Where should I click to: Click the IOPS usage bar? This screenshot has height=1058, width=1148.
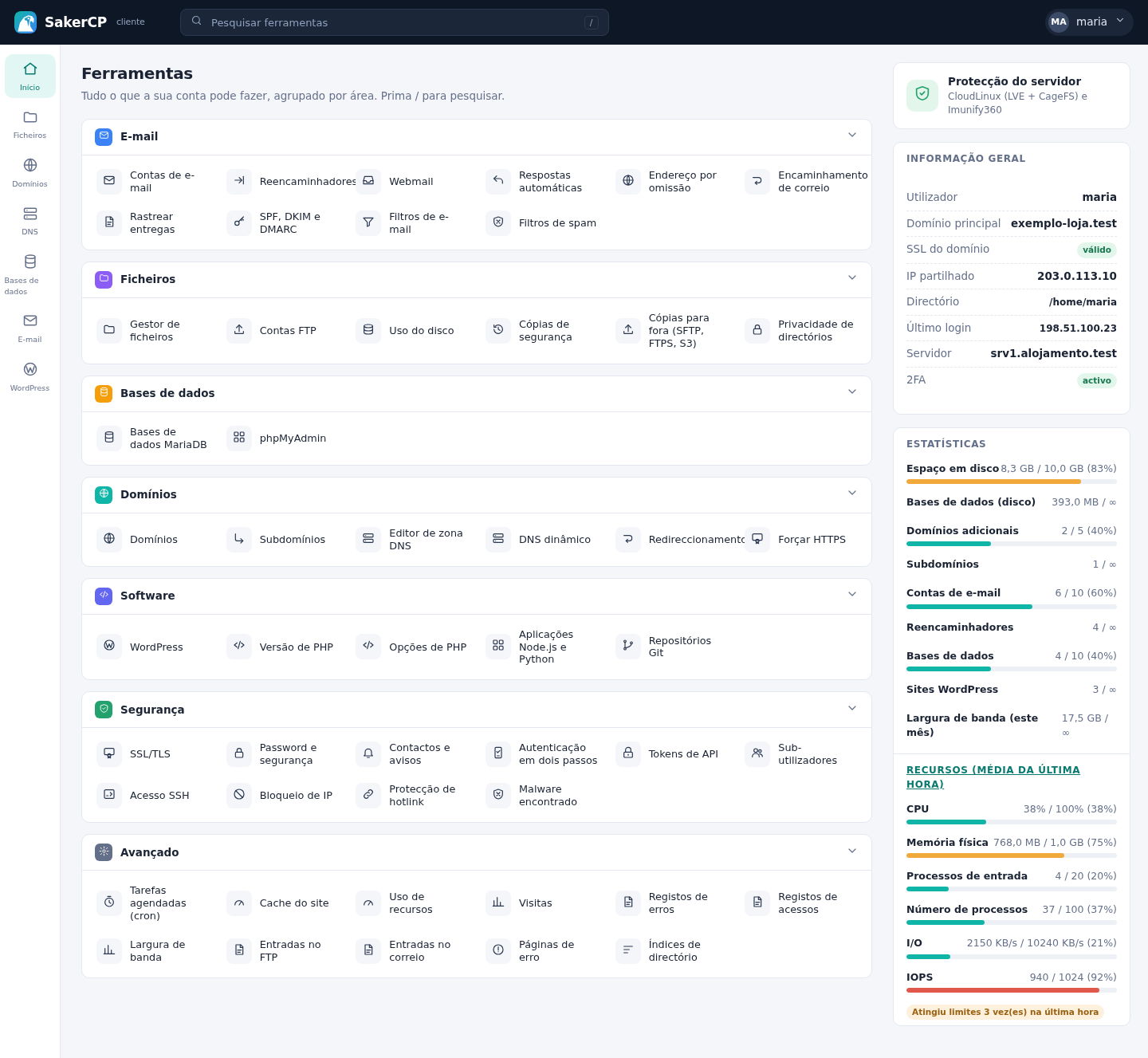click(1012, 990)
